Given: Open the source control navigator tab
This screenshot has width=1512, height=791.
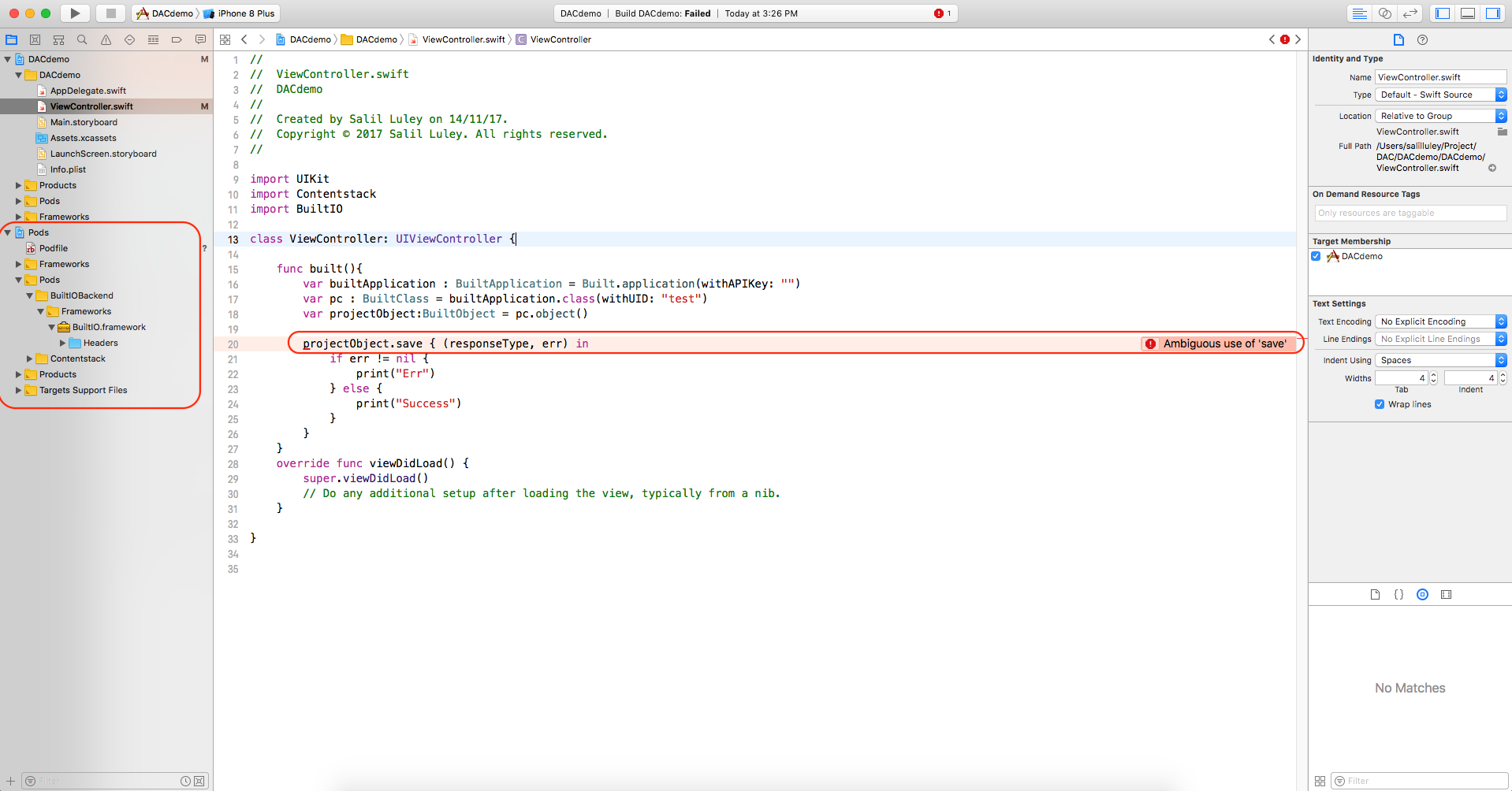Looking at the screenshot, I should coord(35,39).
